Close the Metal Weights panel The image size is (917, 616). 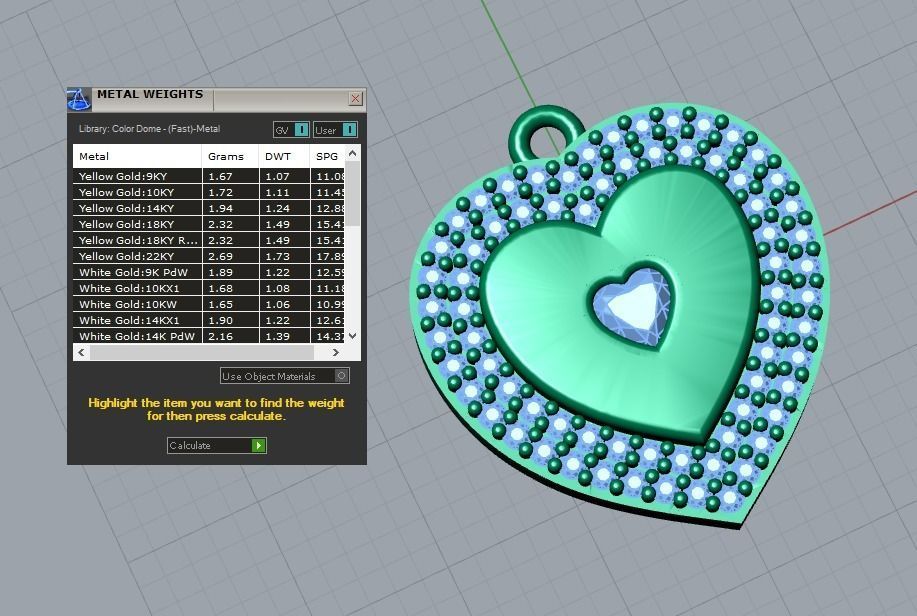click(x=355, y=98)
